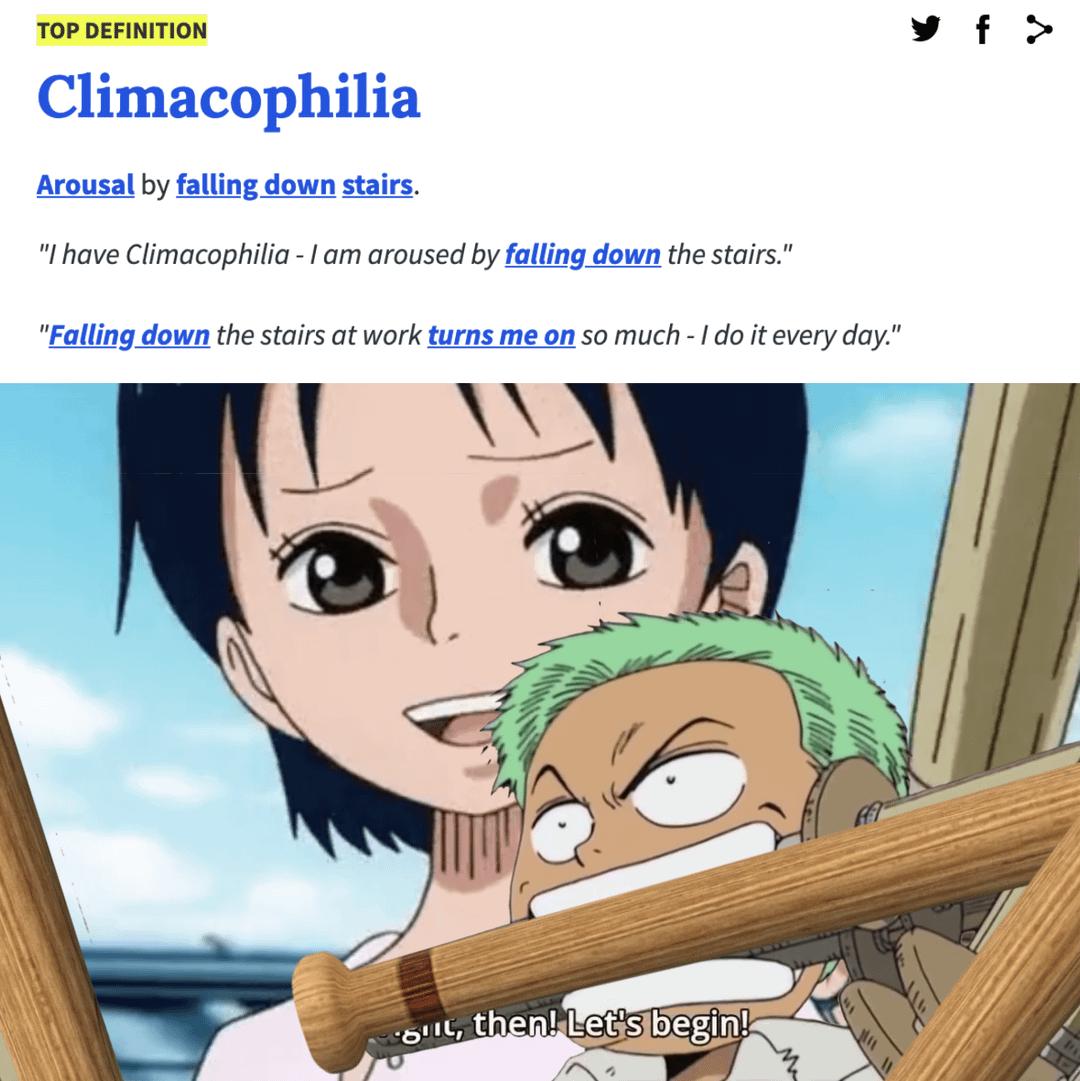Screen dimensions: 1080x1081
Task: Click the dark-haired character's open mouth
Action: click(451, 718)
